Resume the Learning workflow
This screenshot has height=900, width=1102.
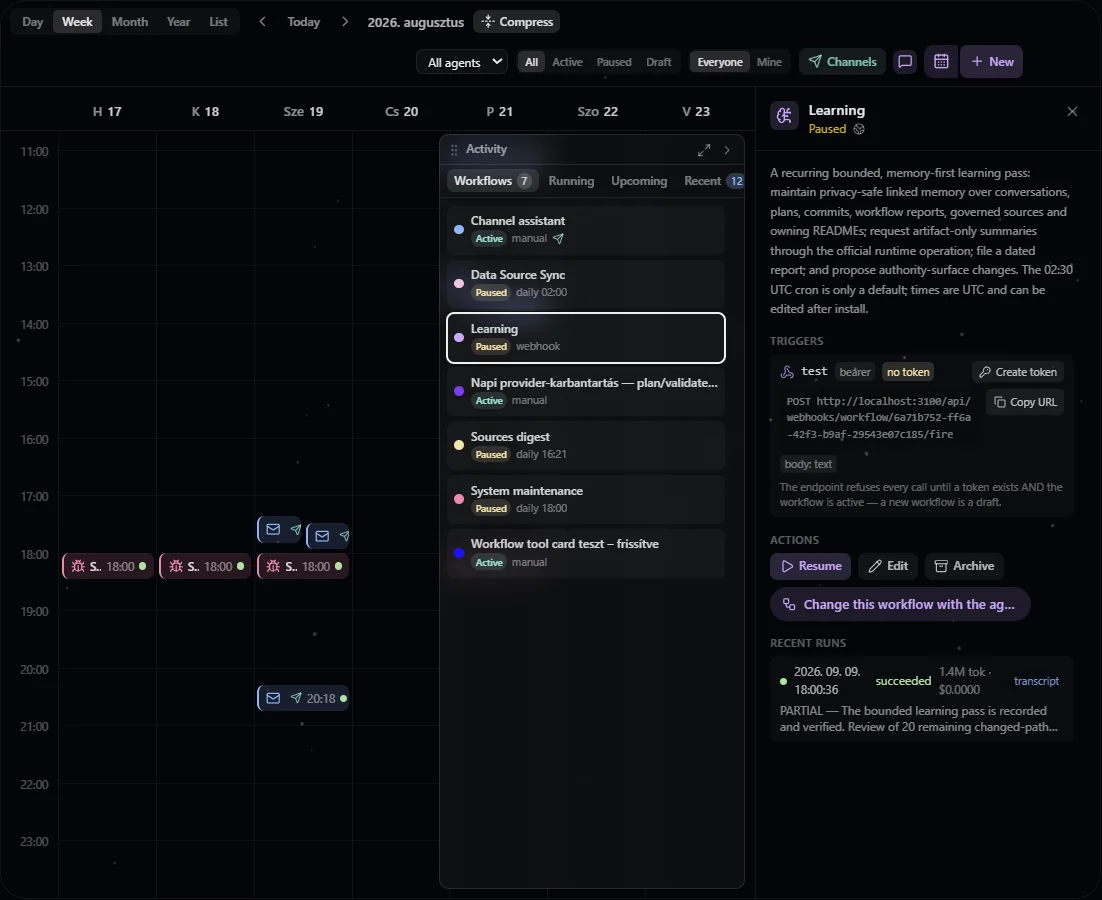(x=810, y=566)
